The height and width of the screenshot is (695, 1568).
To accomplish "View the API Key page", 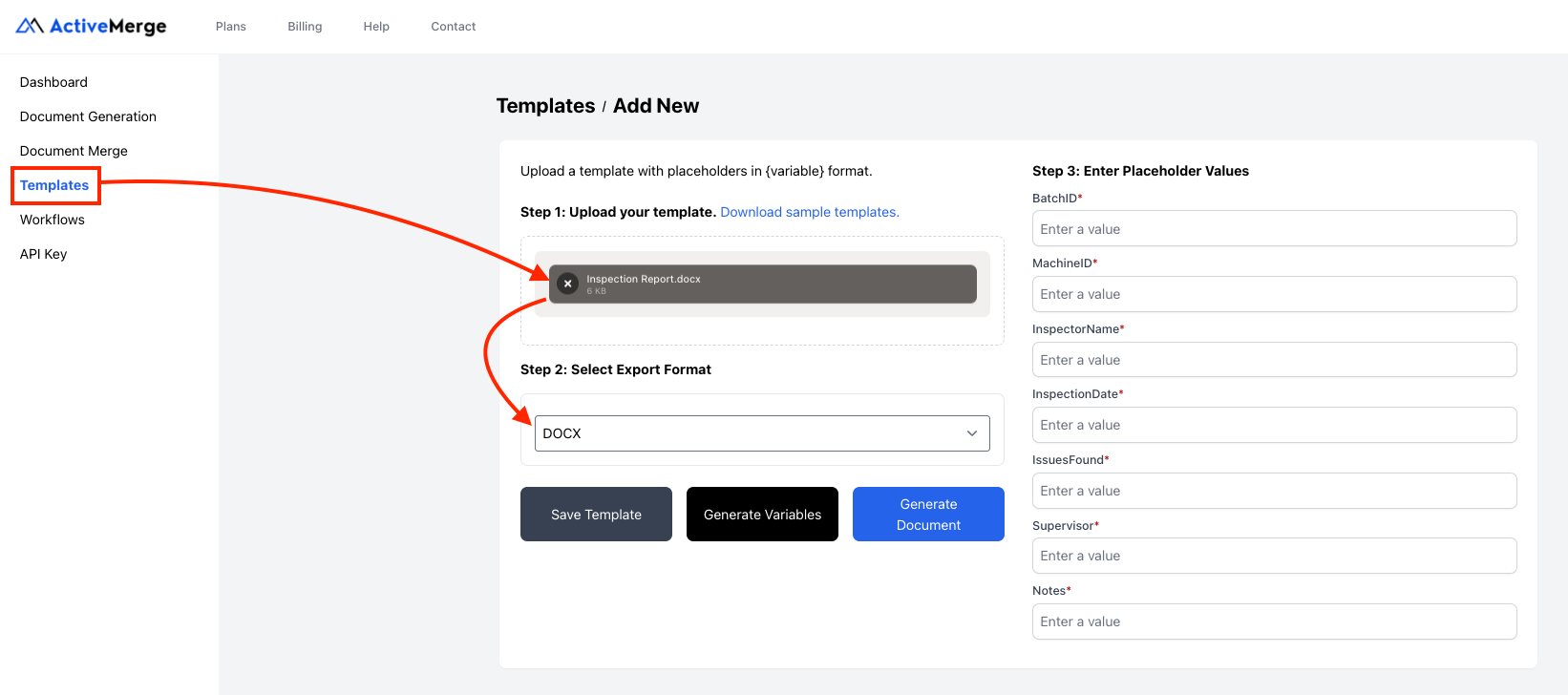I will [43, 253].
